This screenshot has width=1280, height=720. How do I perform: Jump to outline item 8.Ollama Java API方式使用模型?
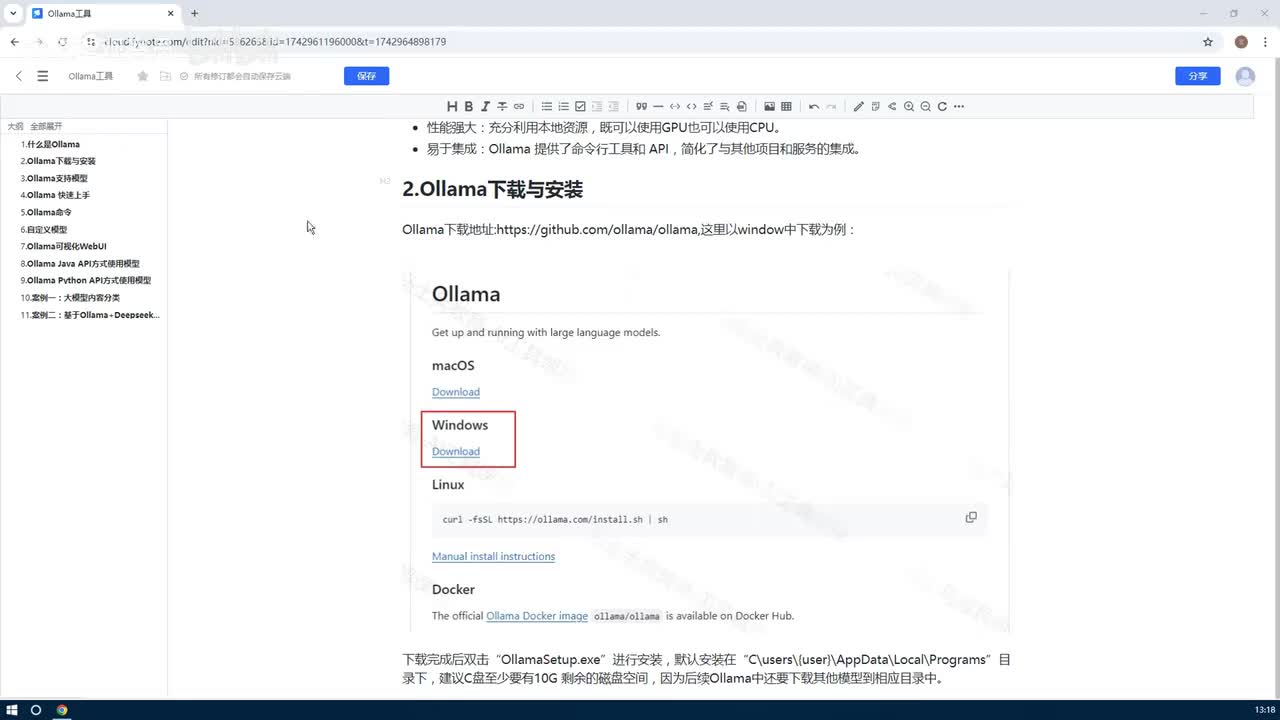(x=80, y=263)
